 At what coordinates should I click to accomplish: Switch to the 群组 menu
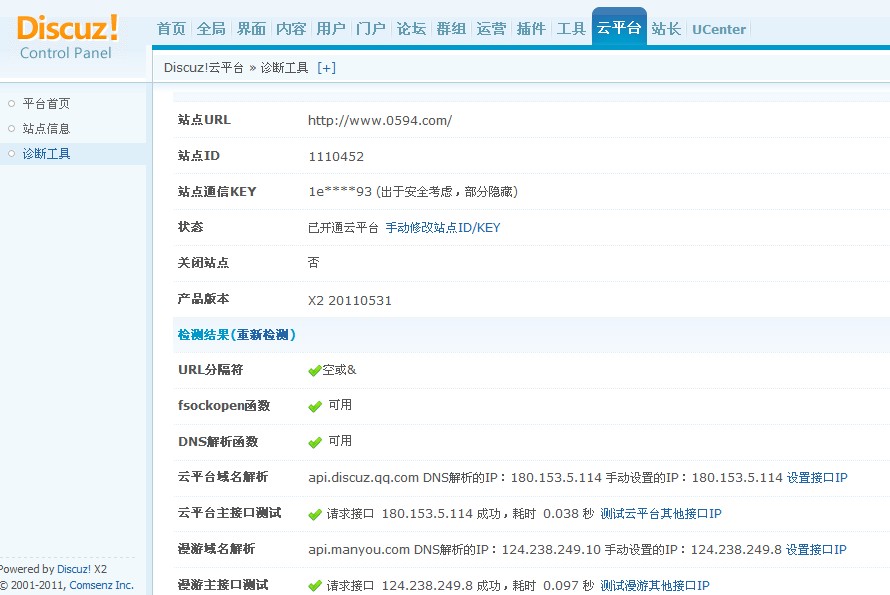451,29
